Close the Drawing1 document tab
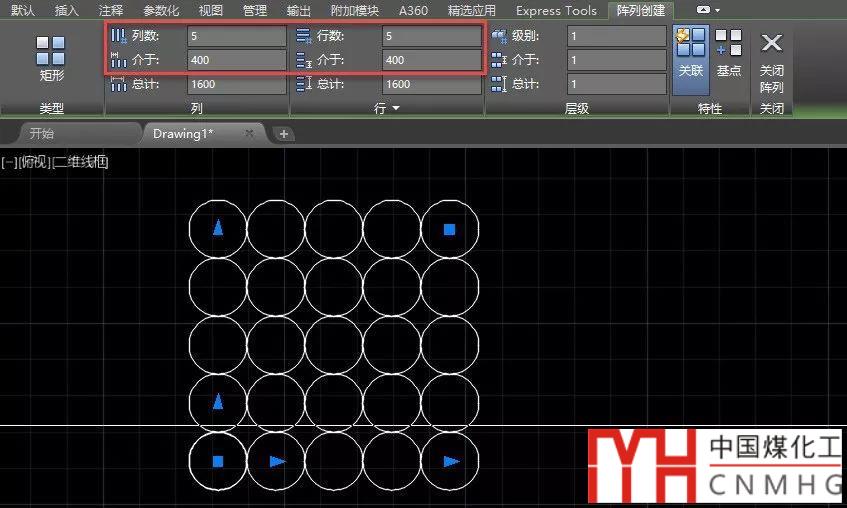847x508 pixels. (249, 133)
